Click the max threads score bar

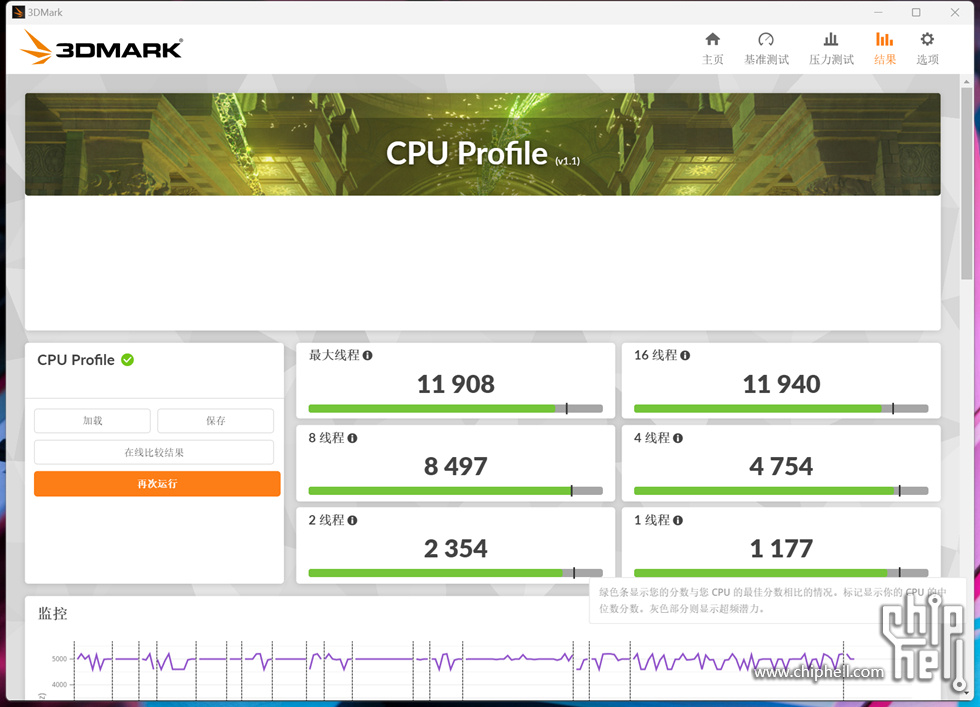click(x=456, y=409)
